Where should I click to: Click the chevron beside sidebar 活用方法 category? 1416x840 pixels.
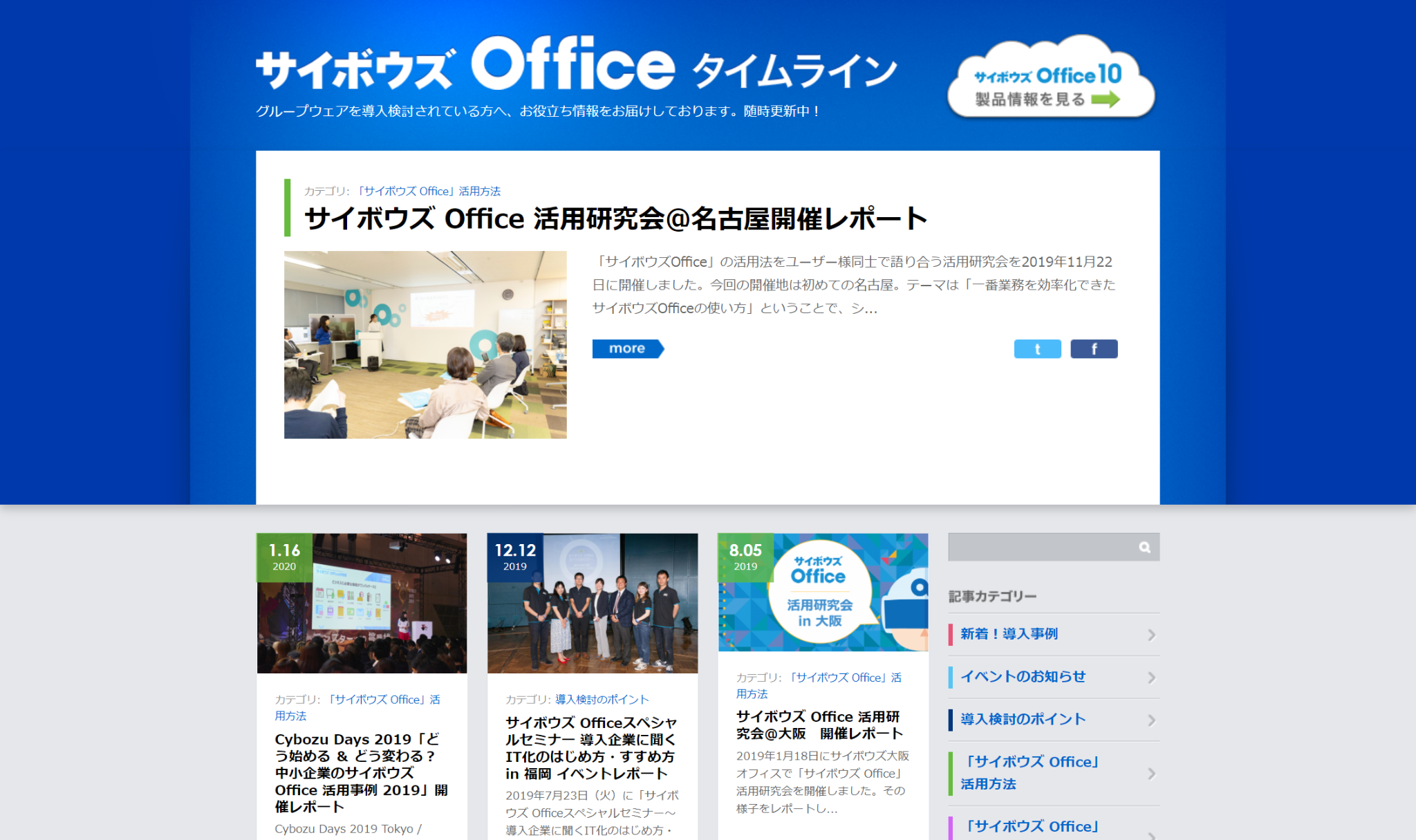(1151, 774)
